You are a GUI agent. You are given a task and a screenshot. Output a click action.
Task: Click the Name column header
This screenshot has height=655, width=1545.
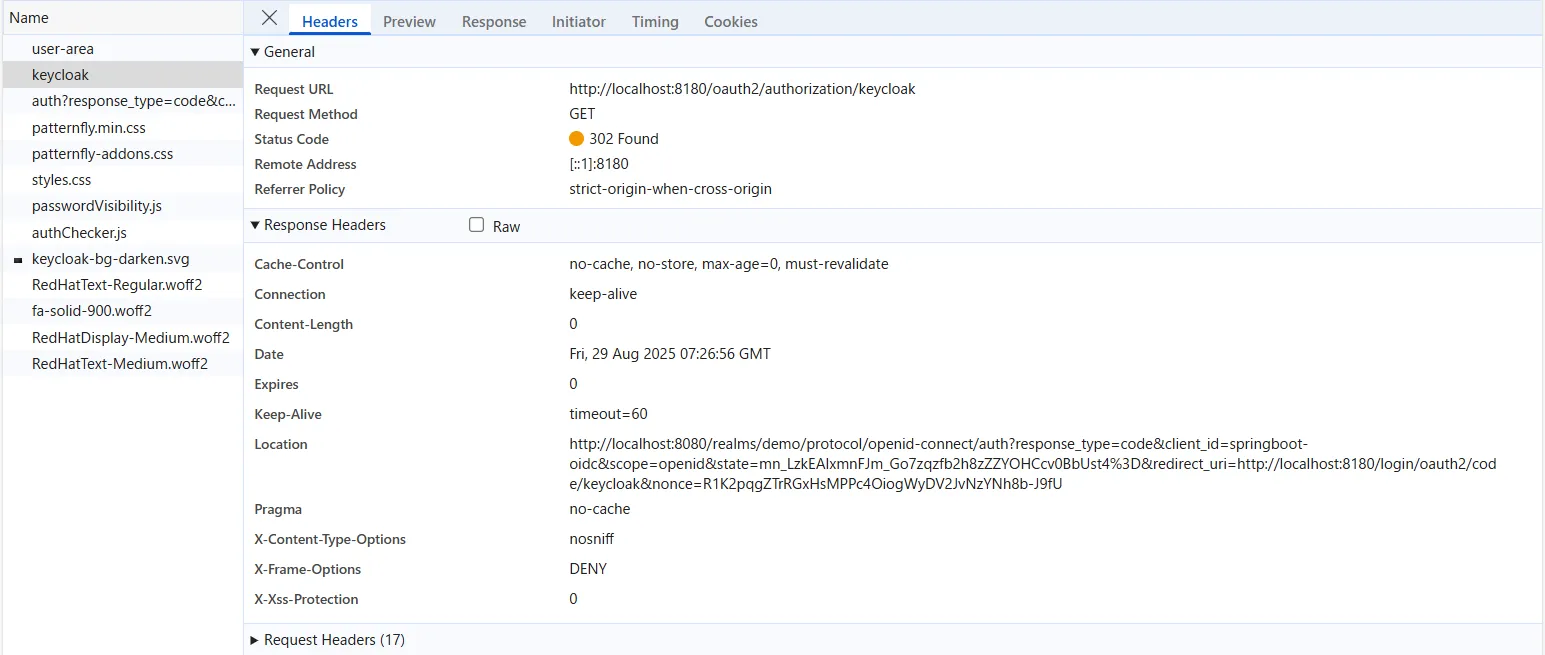(x=29, y=18)
